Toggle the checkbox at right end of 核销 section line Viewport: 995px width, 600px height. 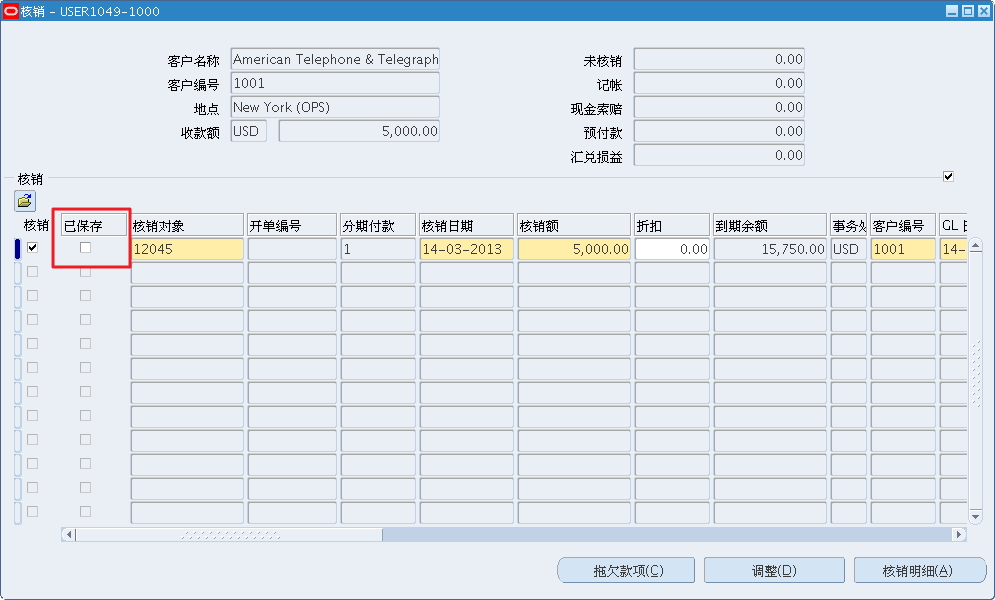948,176
